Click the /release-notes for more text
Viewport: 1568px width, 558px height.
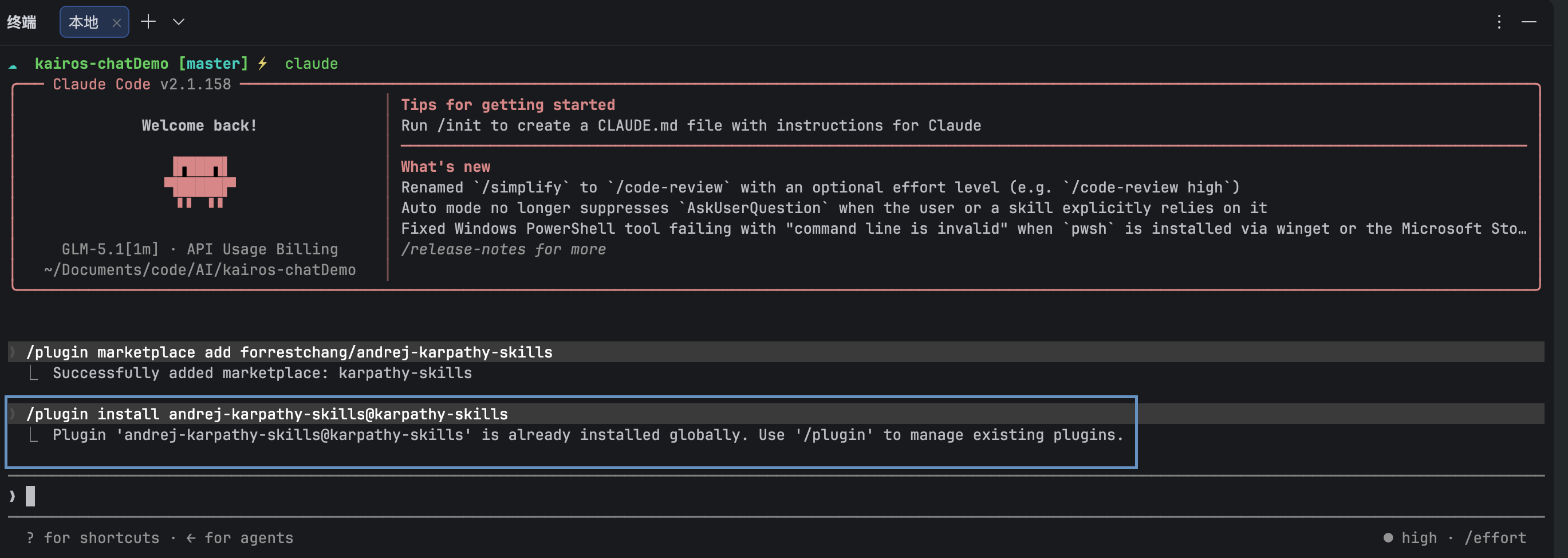coord(503,249)
